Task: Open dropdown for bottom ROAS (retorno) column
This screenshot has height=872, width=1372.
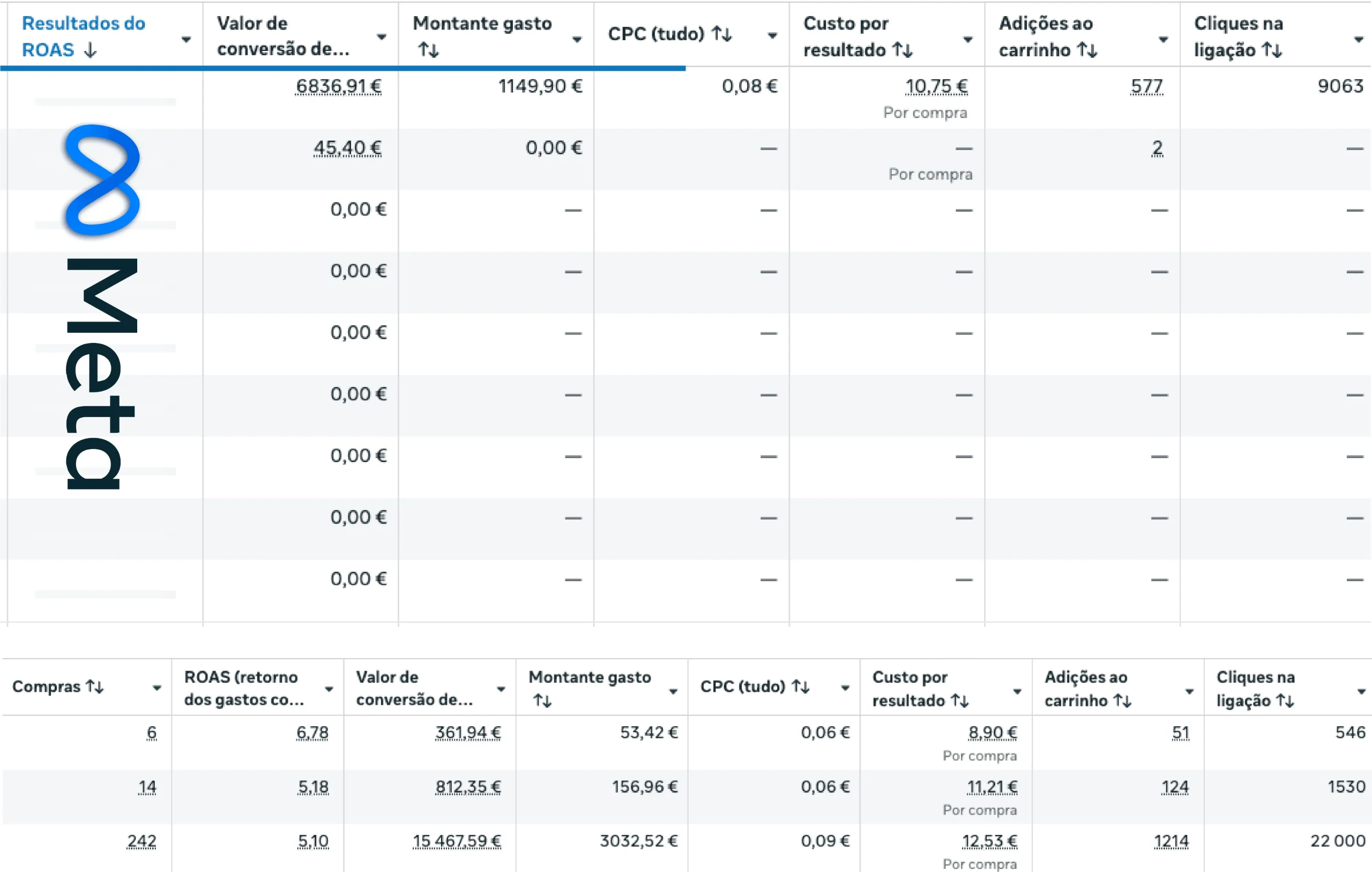Action: (x=329, y=689)
